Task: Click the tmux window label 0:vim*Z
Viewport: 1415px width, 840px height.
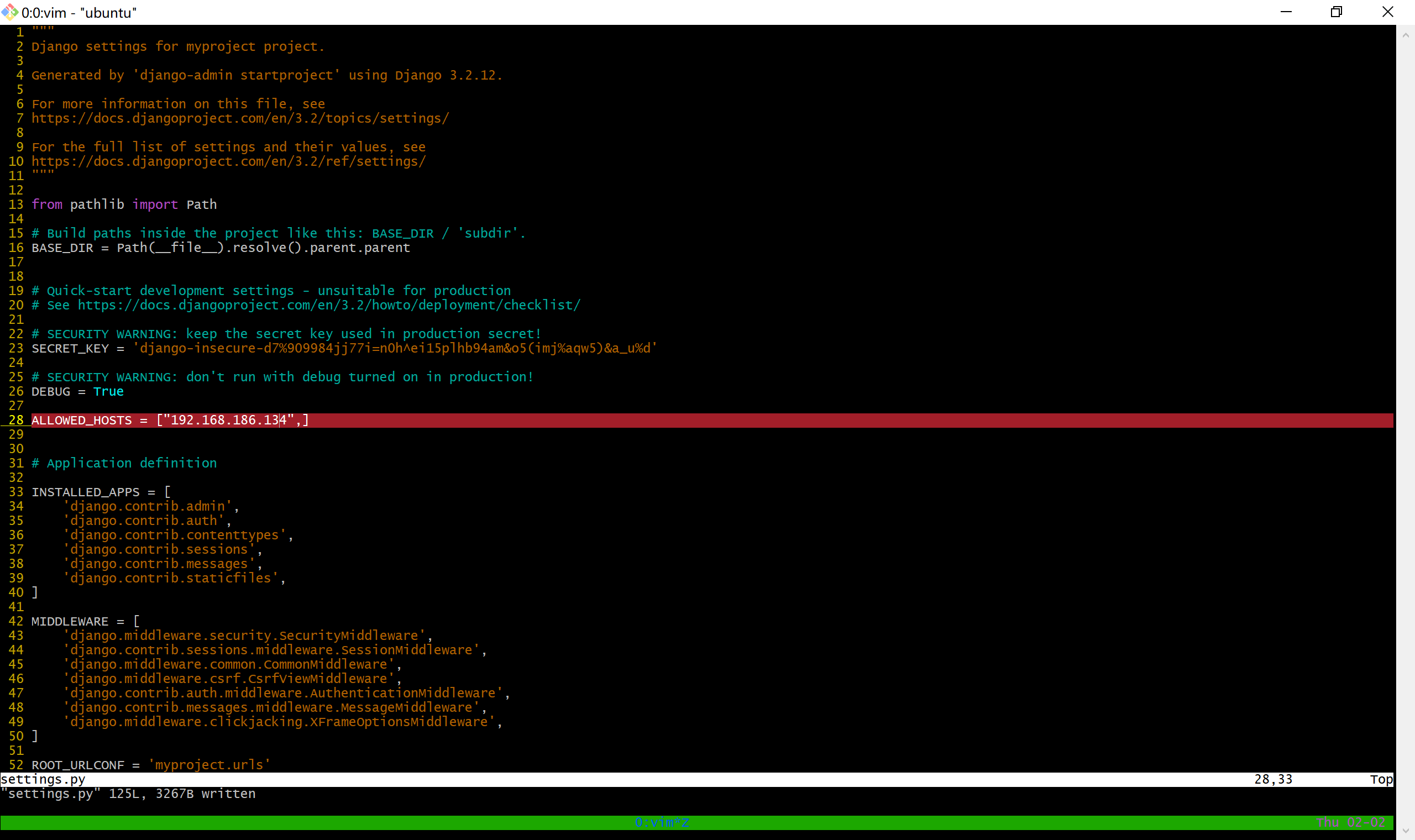Action: [662, 822]
